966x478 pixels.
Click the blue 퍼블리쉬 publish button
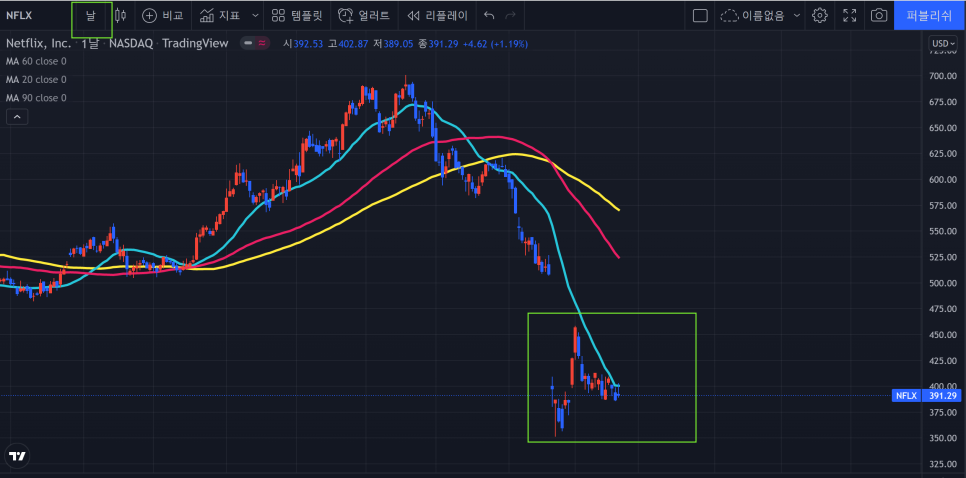[x=930, y=16]
